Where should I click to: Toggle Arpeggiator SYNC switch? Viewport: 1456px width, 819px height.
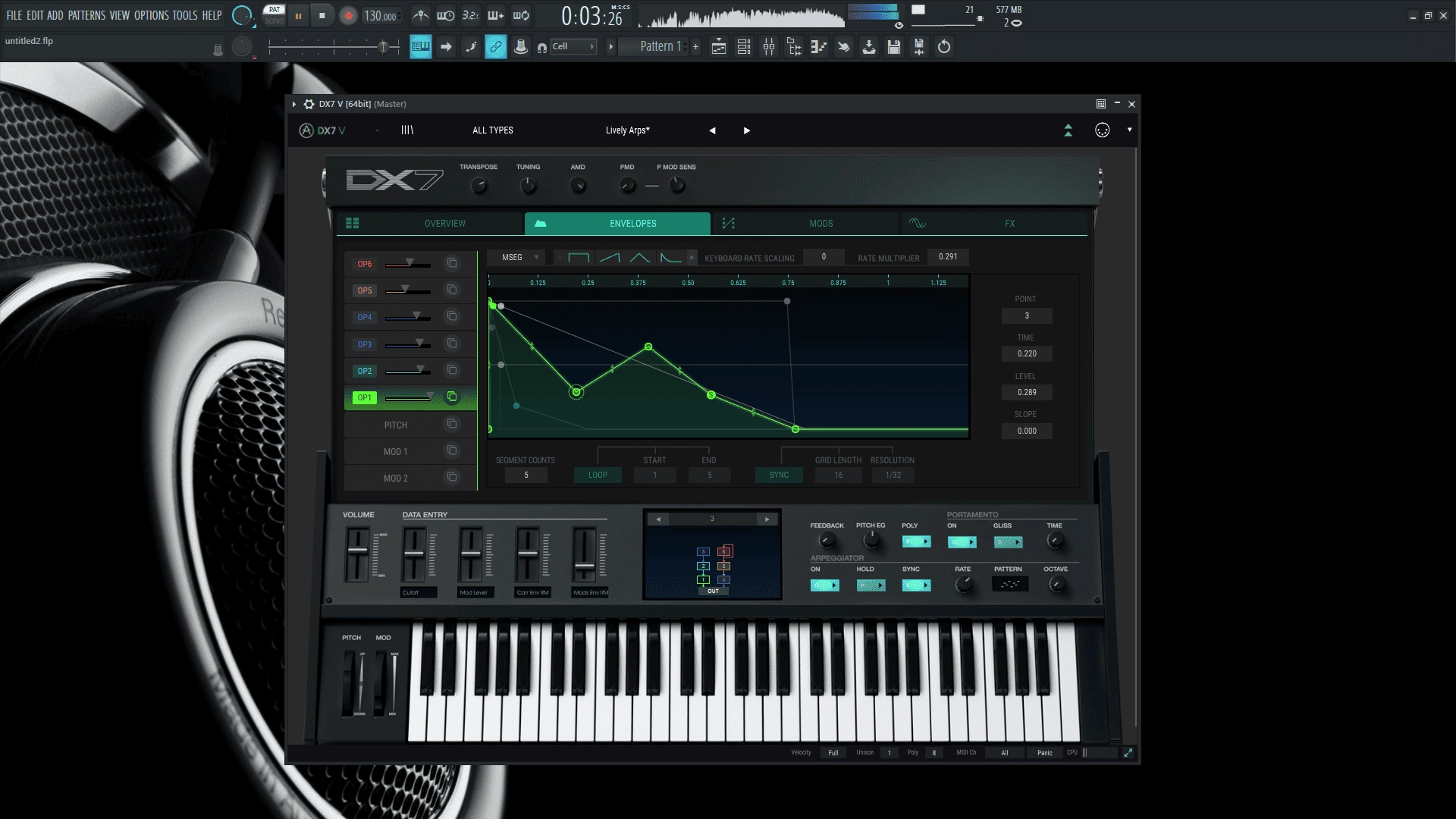917,585
